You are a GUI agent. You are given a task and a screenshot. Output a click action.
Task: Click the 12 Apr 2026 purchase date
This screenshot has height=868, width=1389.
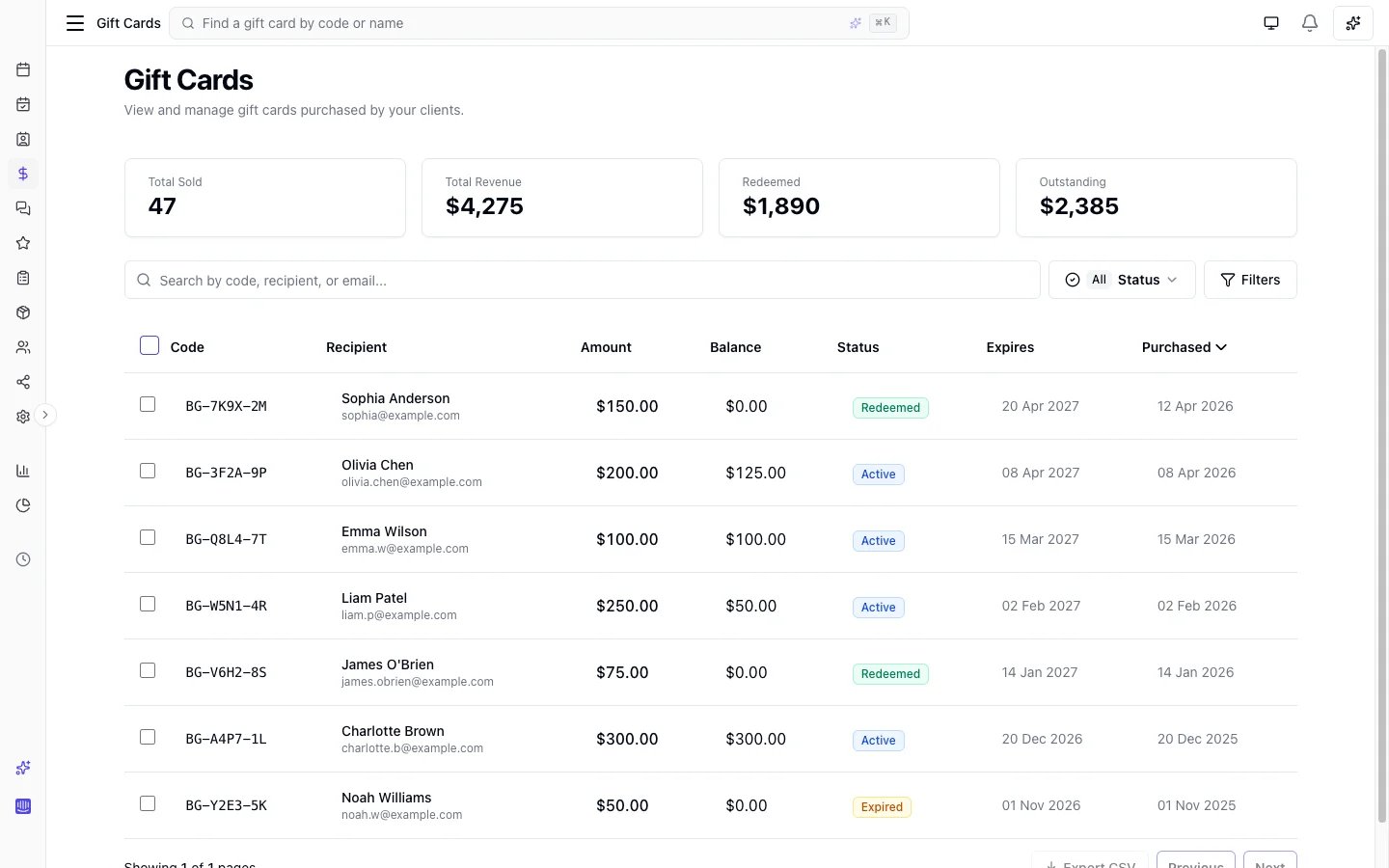1195,406
